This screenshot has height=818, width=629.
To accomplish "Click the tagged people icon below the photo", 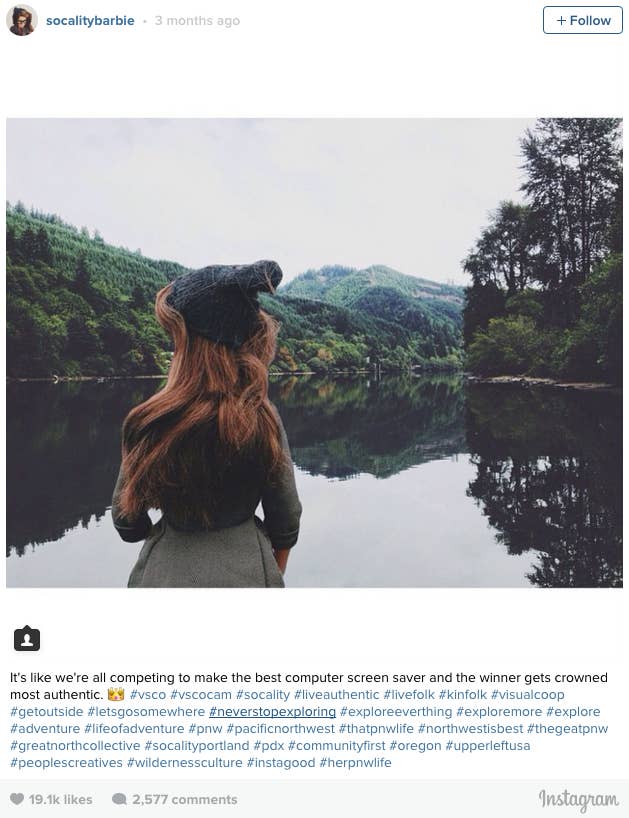I will point(27,638).
